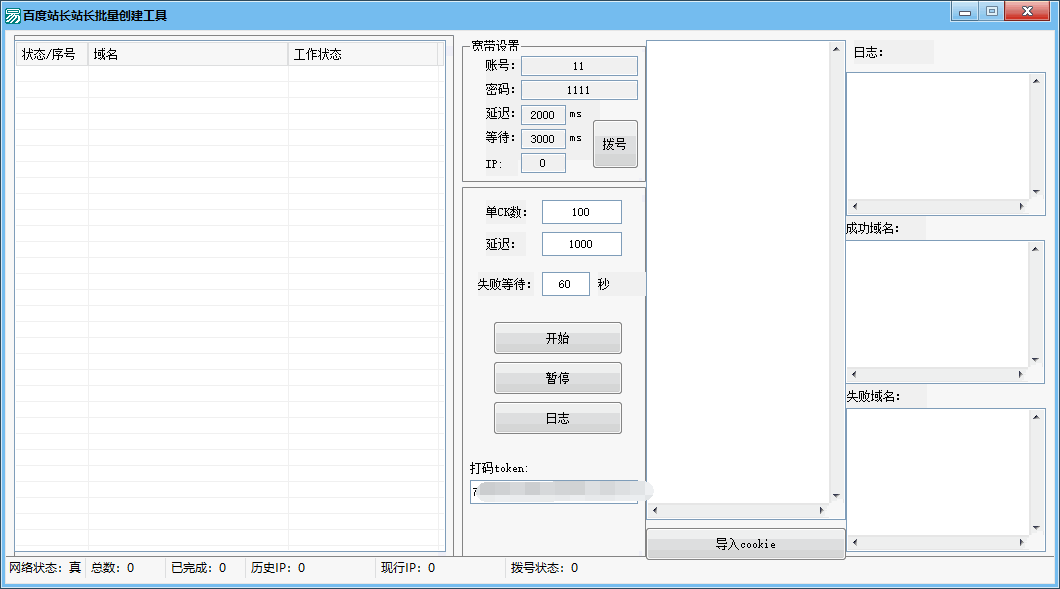Screen dimensions: 1060x589
Task: Focus the broadband 延迟 field showing 2000
Action: coord(543,115)
